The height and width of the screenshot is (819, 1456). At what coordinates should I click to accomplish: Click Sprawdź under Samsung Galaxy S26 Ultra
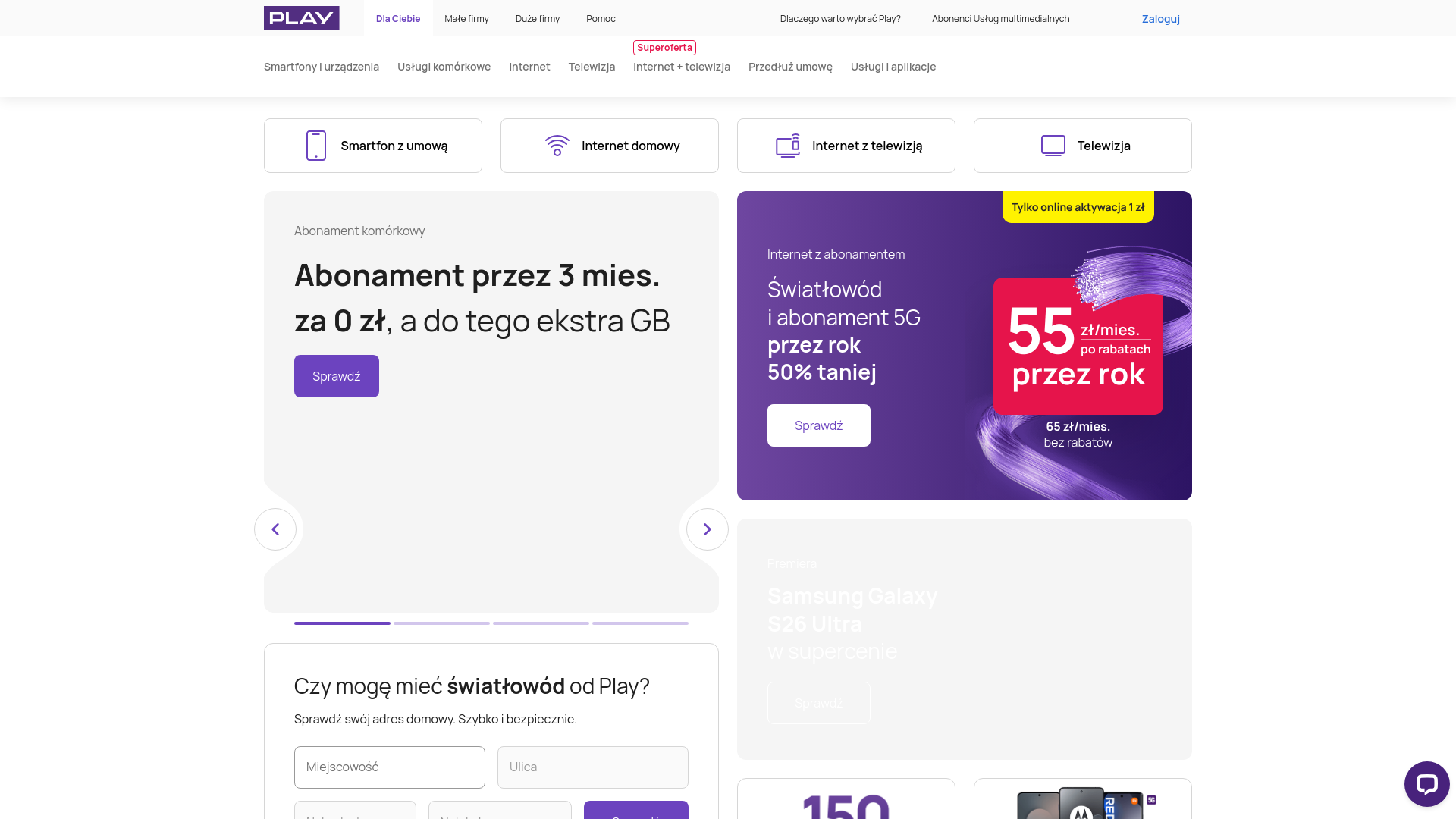[x=819, y=703]
